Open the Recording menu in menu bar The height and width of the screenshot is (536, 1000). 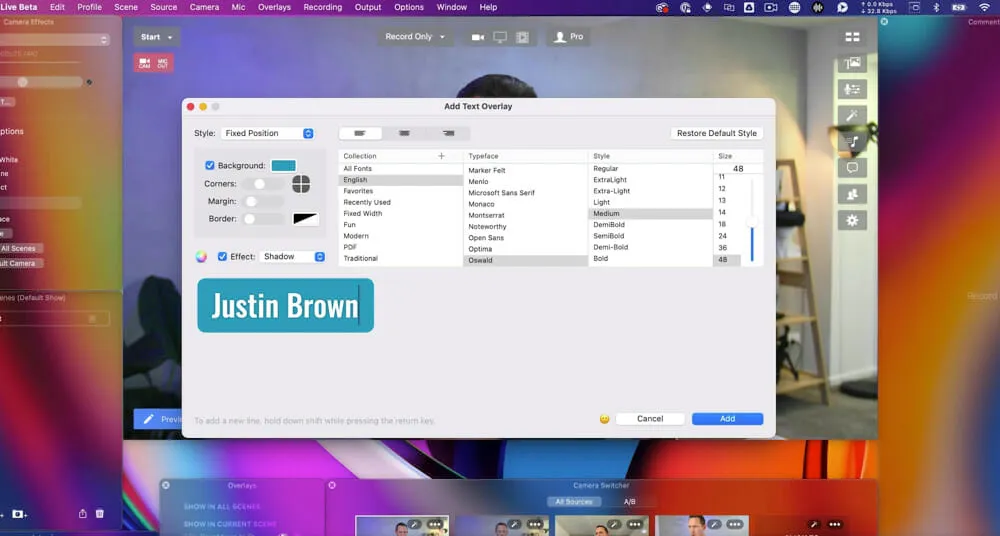322,7
